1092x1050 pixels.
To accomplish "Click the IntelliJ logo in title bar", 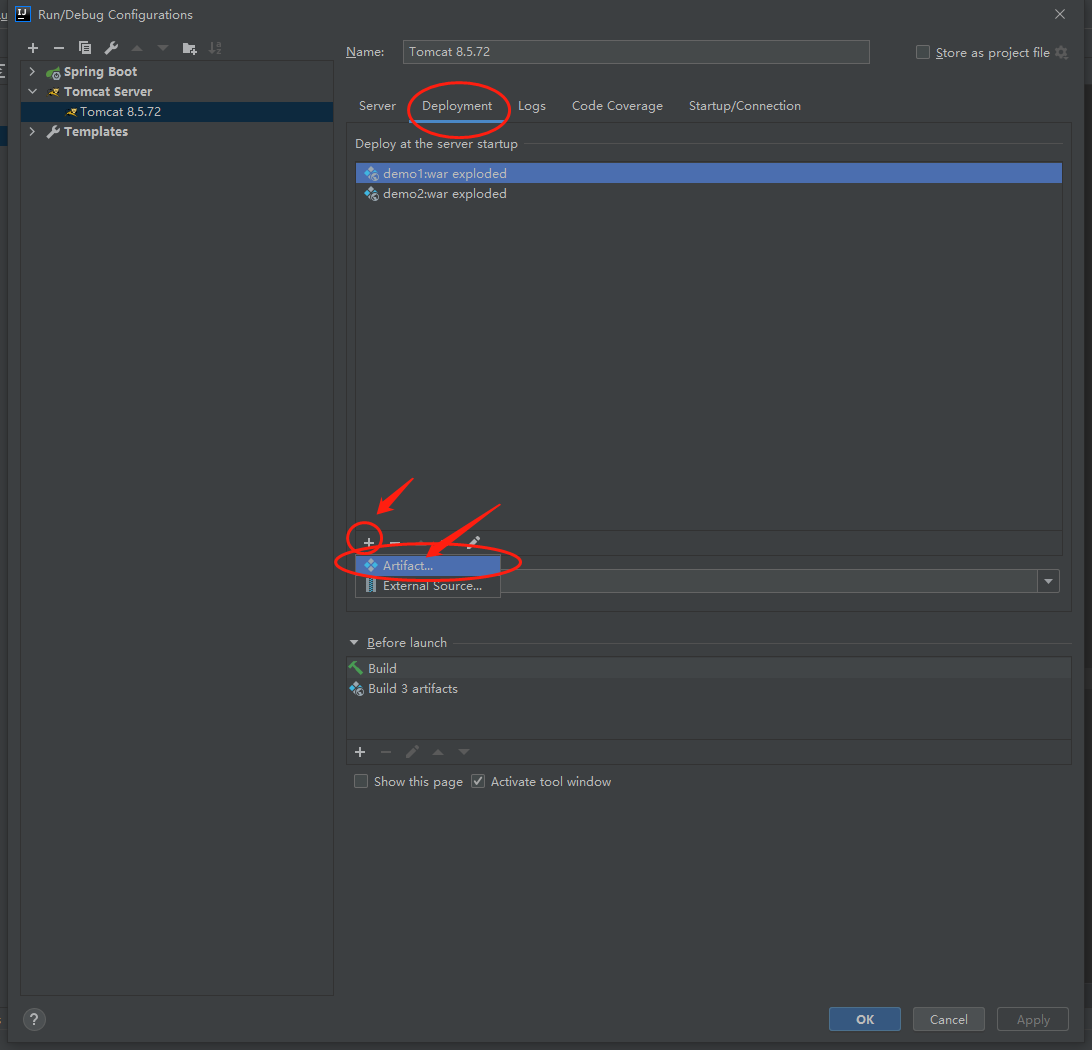I will 23,14.
